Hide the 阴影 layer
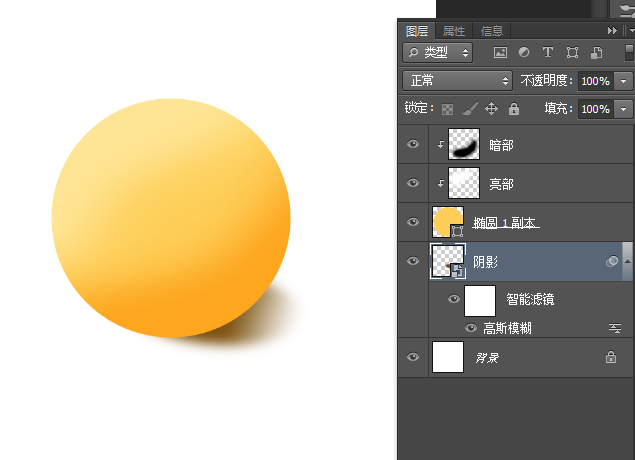The width and height of the screenshot is (635, 460). coord(413,261)
